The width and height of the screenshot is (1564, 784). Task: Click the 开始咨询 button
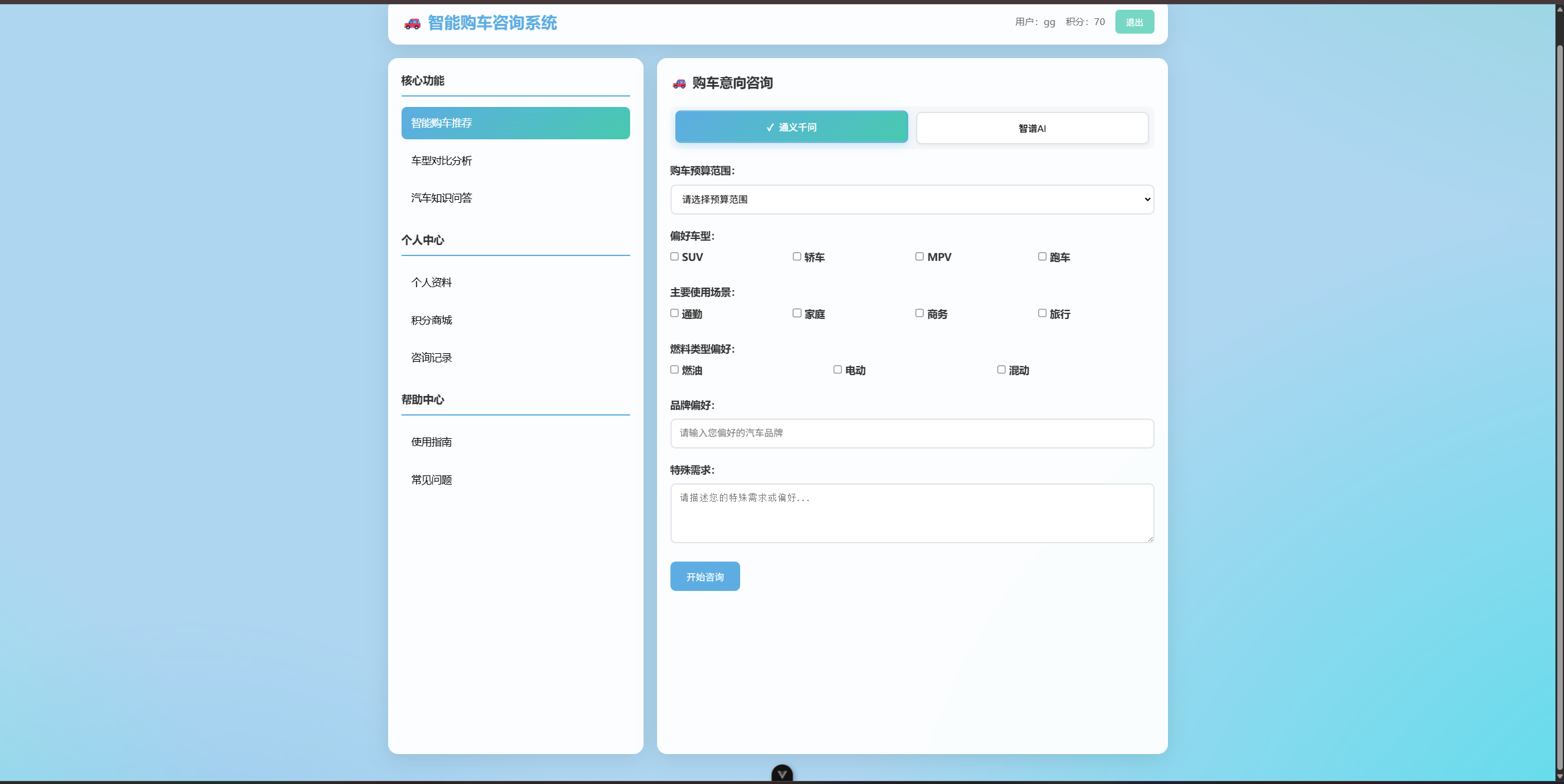[x=704, y=576]
